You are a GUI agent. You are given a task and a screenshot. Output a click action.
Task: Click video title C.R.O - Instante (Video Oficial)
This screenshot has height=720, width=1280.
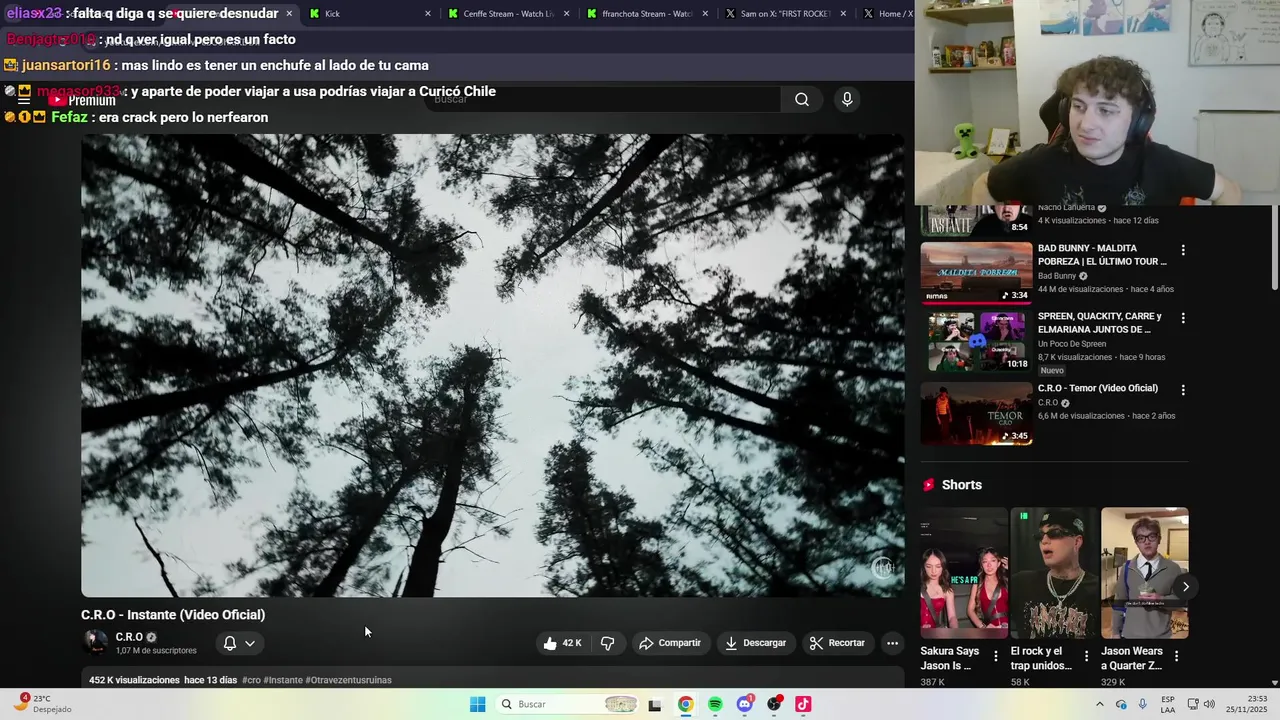[x=173, y=615]
